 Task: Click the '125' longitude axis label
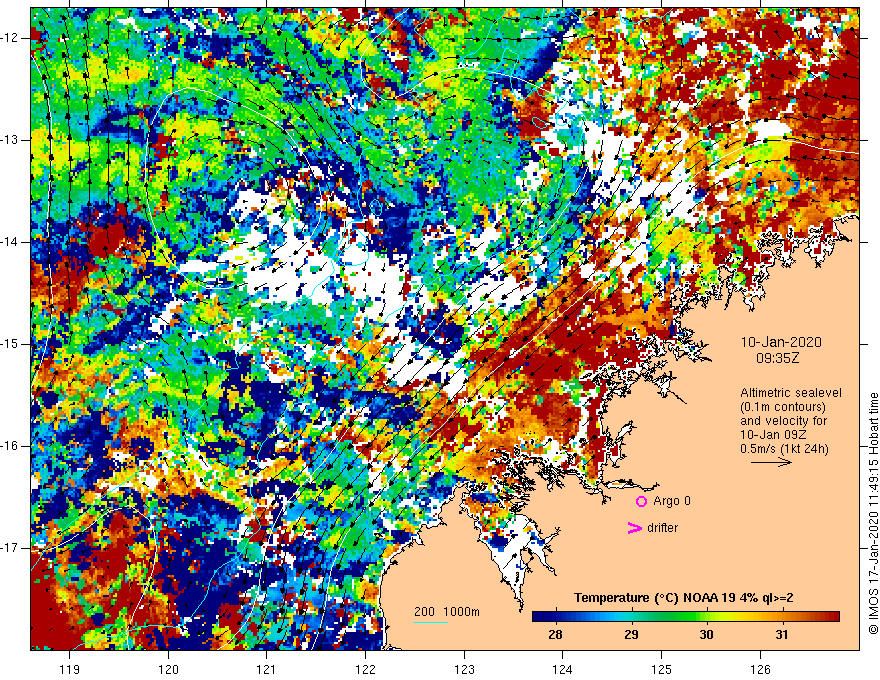pos(661,669)
